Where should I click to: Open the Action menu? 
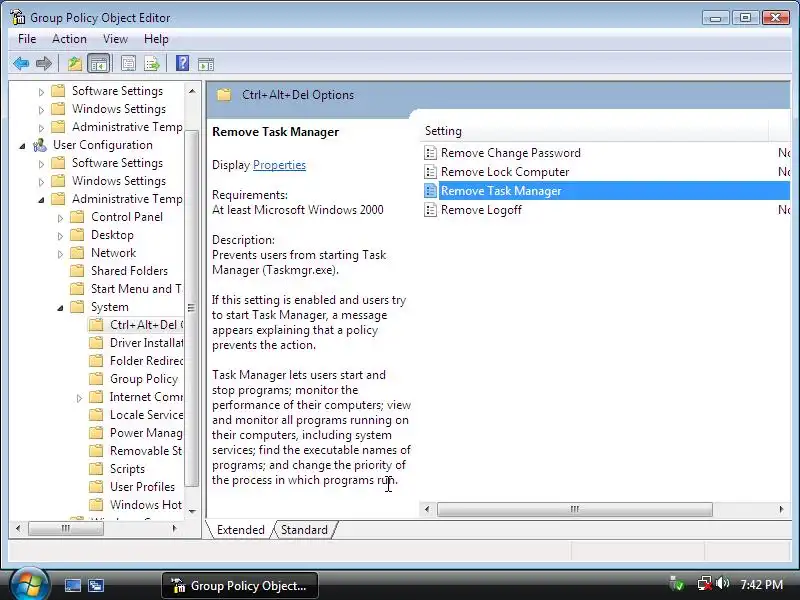(69, 39)
